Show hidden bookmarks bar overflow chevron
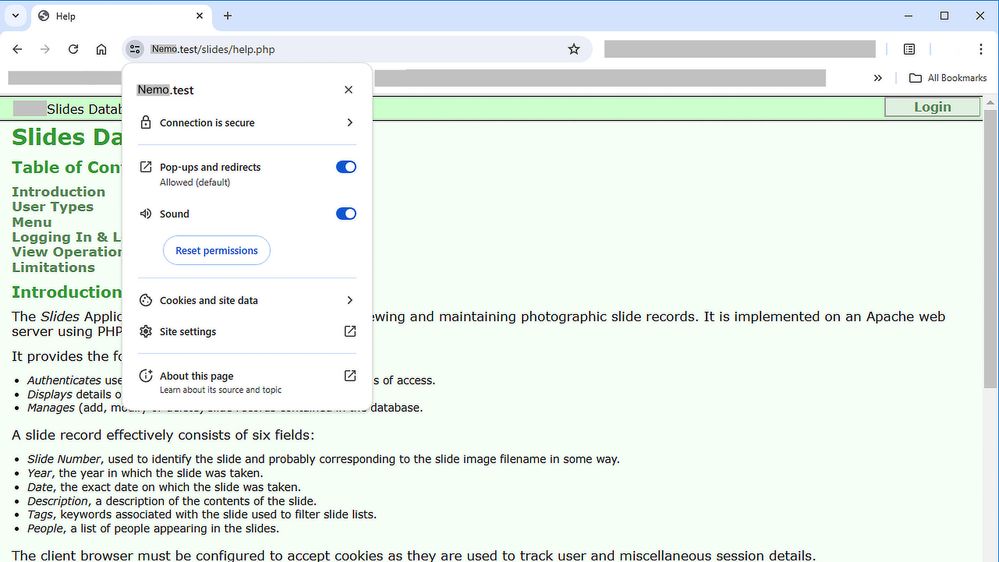The image size is (999, 562). click(878, 78)
